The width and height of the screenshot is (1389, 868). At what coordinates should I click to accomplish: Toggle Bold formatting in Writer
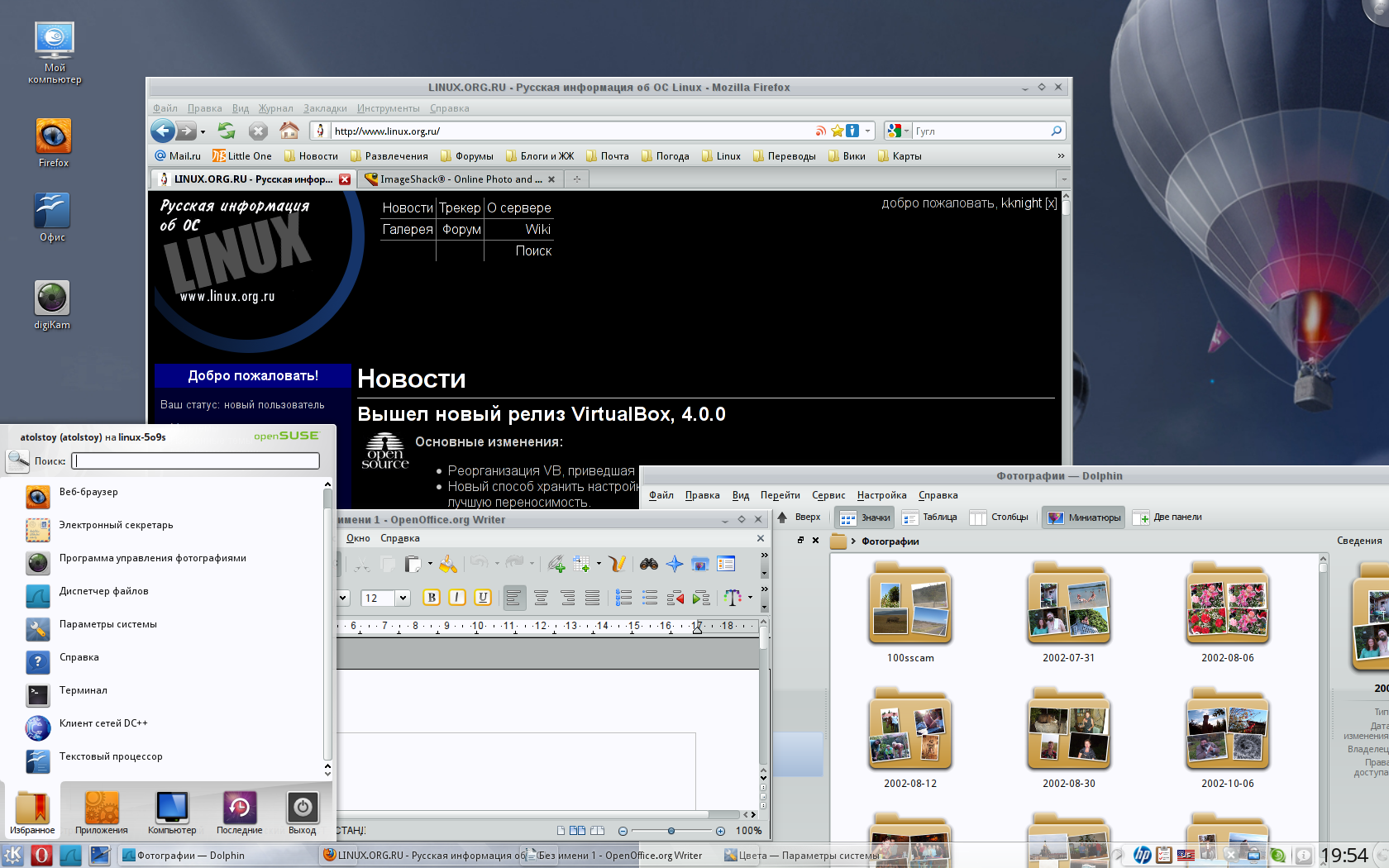[432, 597]
